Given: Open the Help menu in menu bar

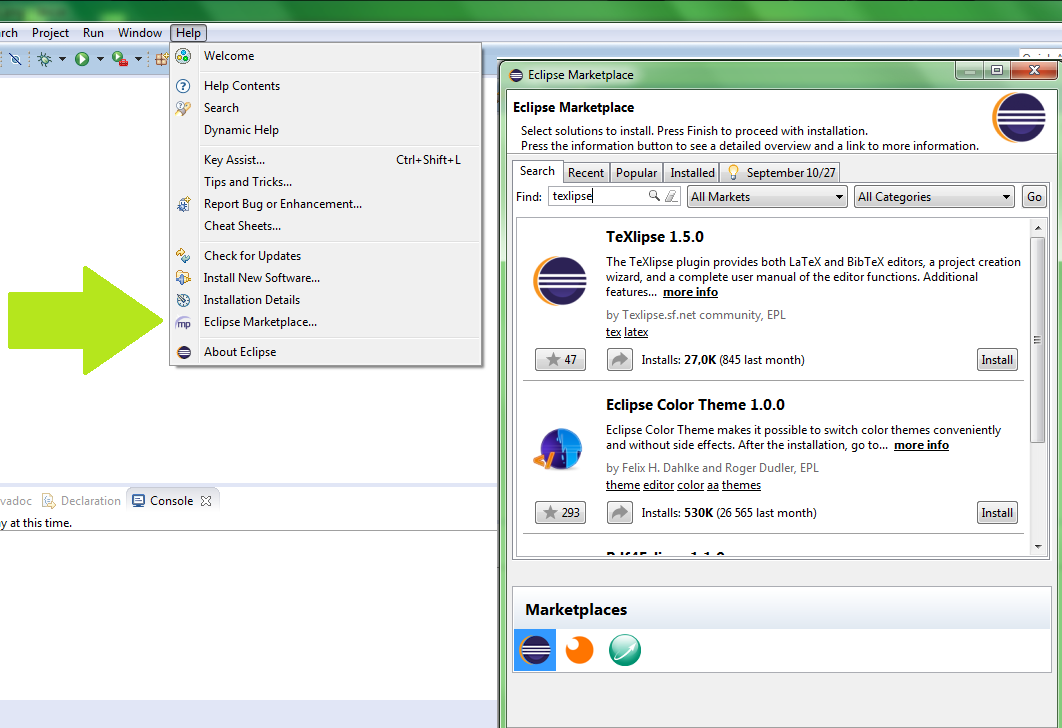Looking at the screenshot, I should coord(188,33).
